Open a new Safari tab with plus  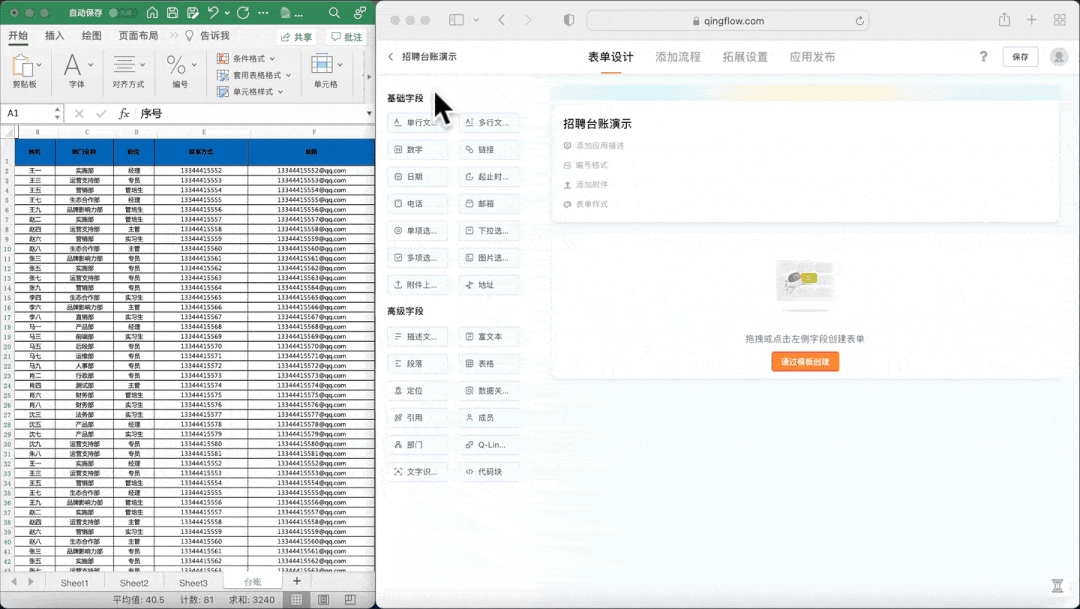(x=1032, y=20)
